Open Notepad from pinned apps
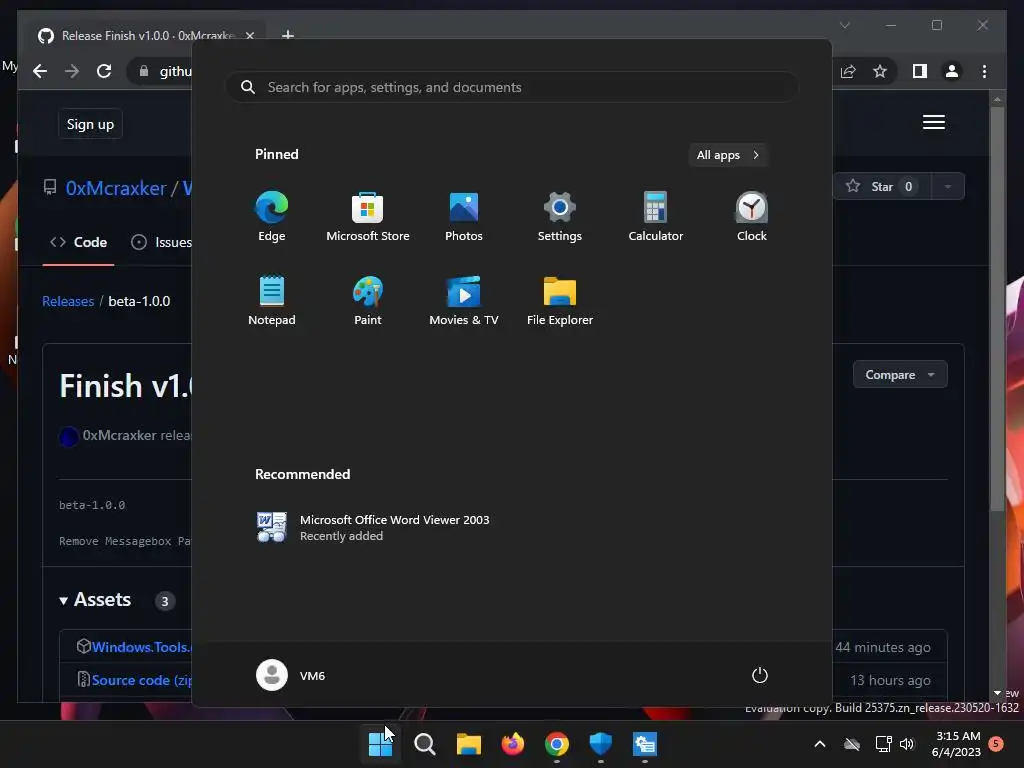This screenshot has height=768, width=1024. [272, 300]
